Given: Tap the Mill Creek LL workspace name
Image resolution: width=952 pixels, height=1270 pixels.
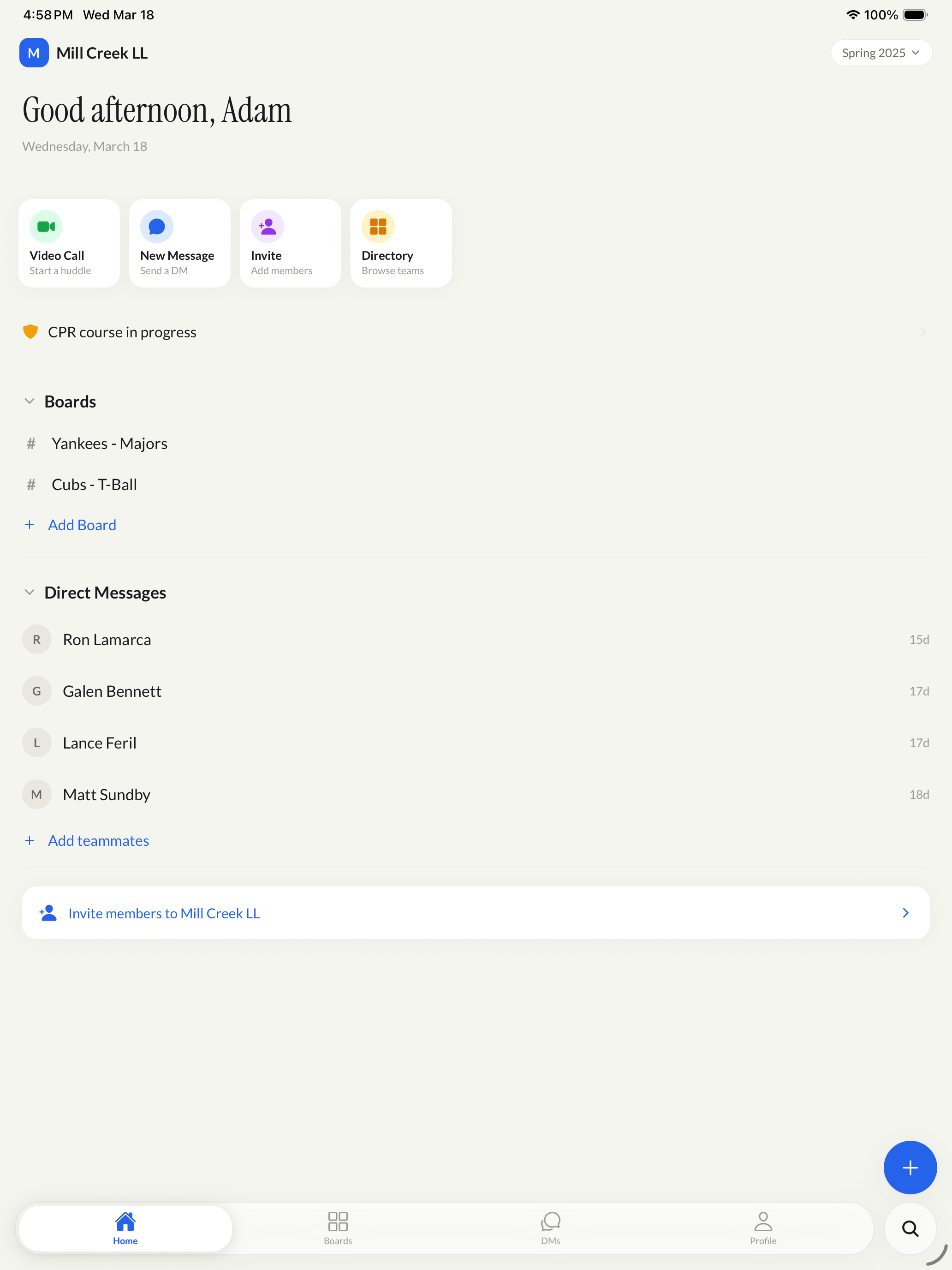Looking at the screenshot, I should [102, 53].
